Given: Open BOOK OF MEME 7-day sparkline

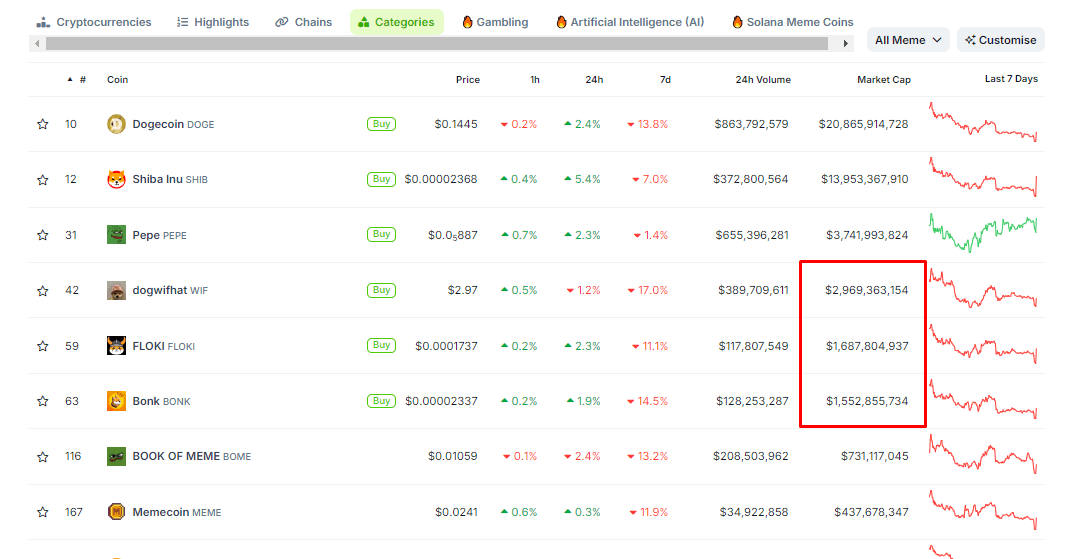Looking at the screenshot, I should pyautogui.click(x=983, y=454).
